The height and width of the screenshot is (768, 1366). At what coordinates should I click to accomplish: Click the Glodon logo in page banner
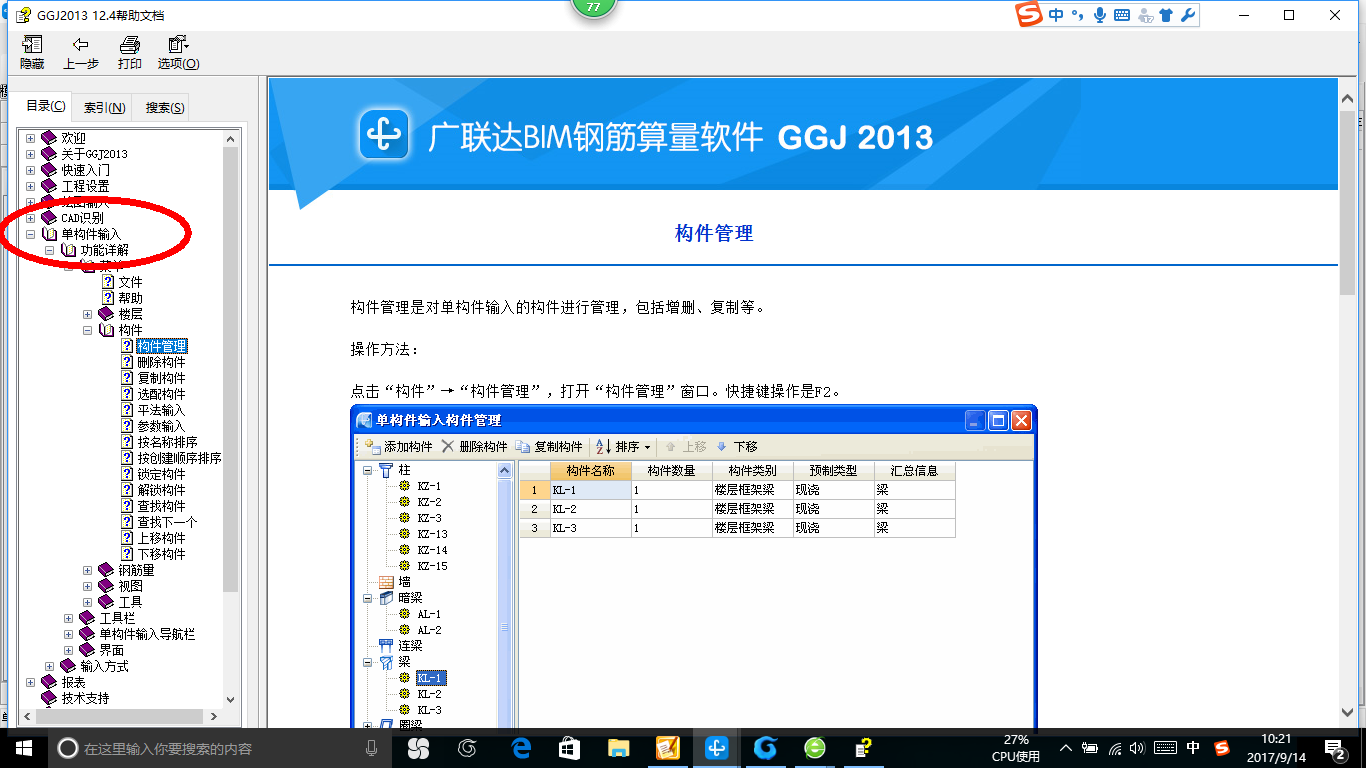385,134
